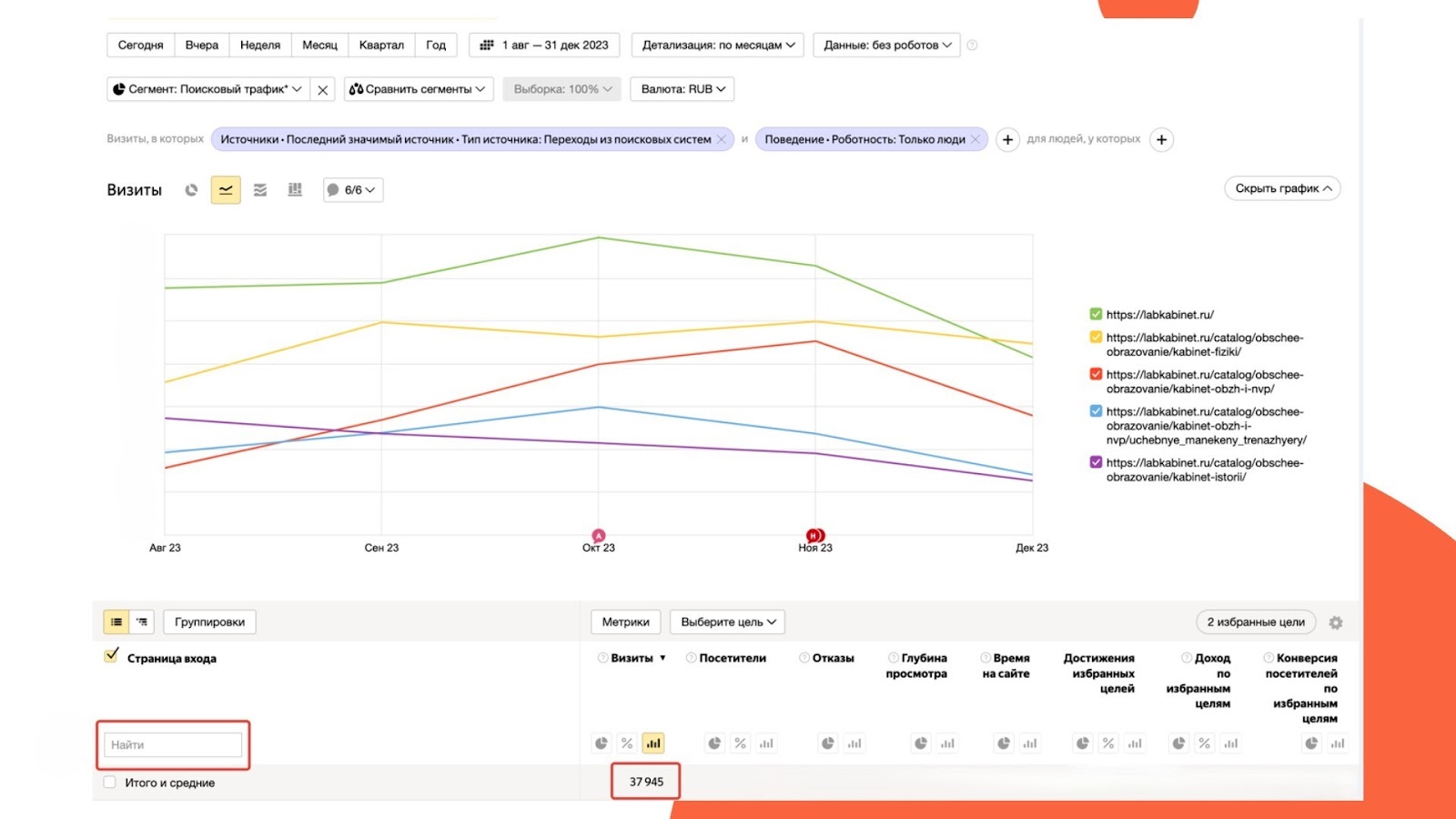Select the Квартал period tab
The image size is (1456, 819).
381,45
